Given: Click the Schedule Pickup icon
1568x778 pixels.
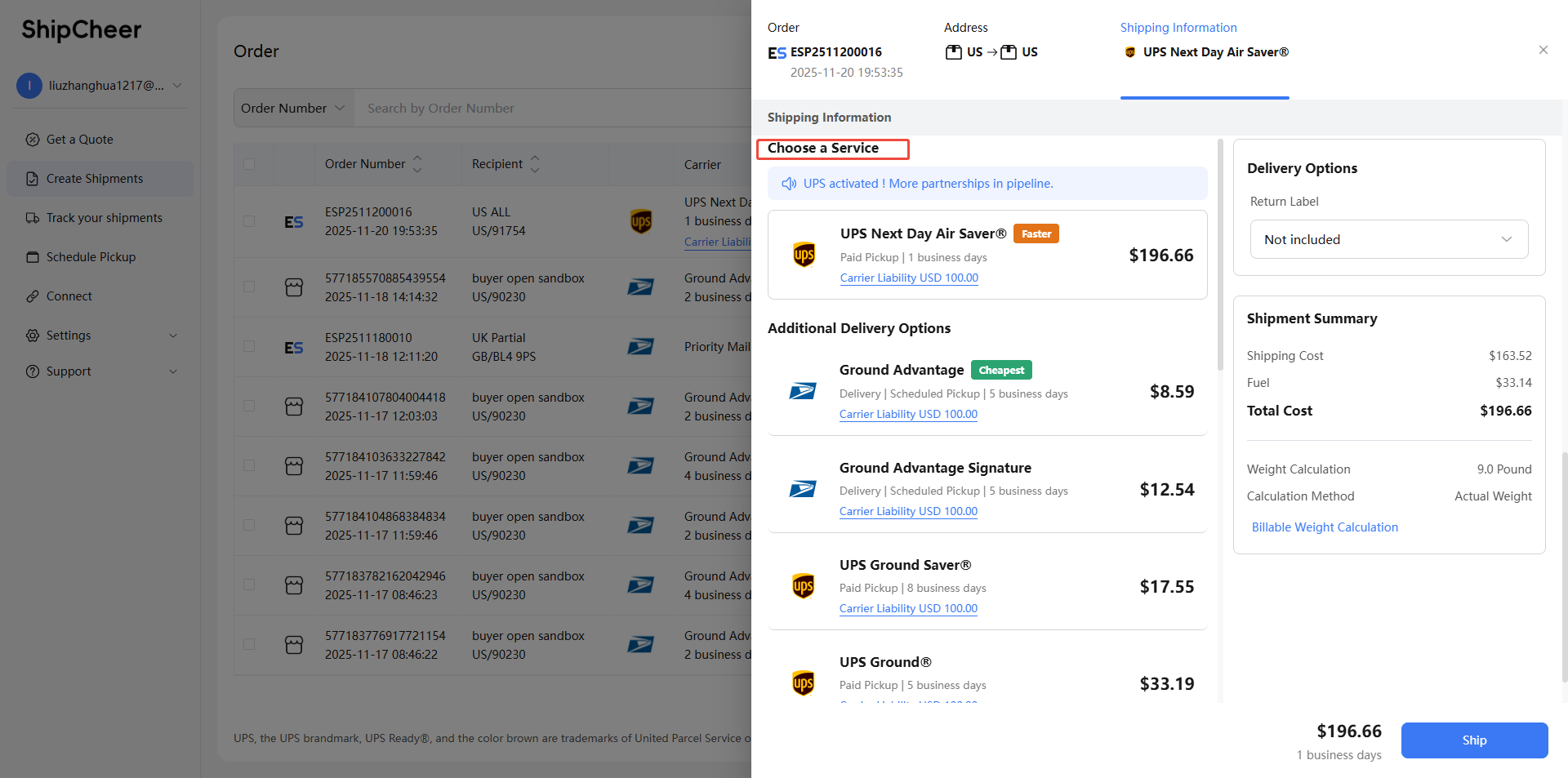Looking at the screenshot, I should click(33, 257).
